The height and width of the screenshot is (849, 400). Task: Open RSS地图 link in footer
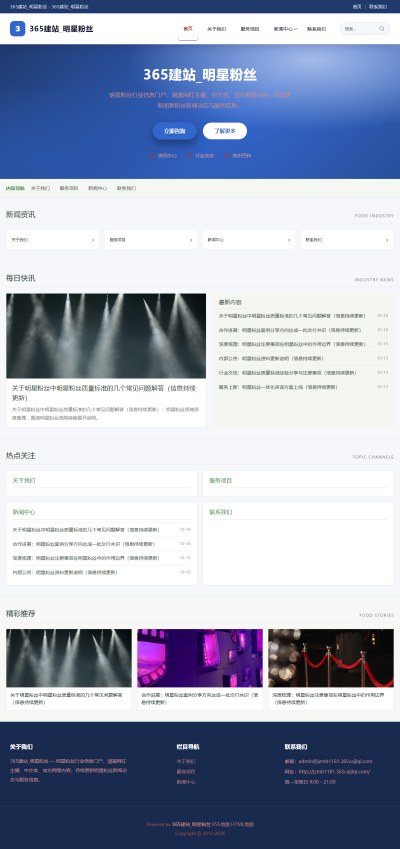pyautogui.click(x=220, y=824)
